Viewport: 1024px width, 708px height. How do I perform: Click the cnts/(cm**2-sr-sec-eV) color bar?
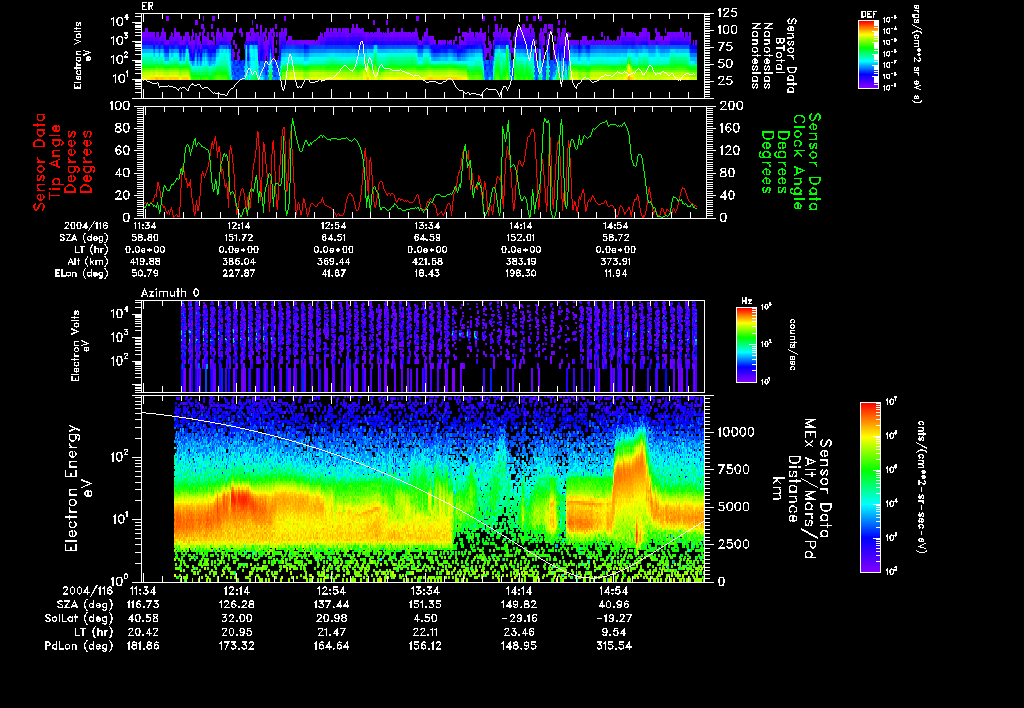click(870, 487)
